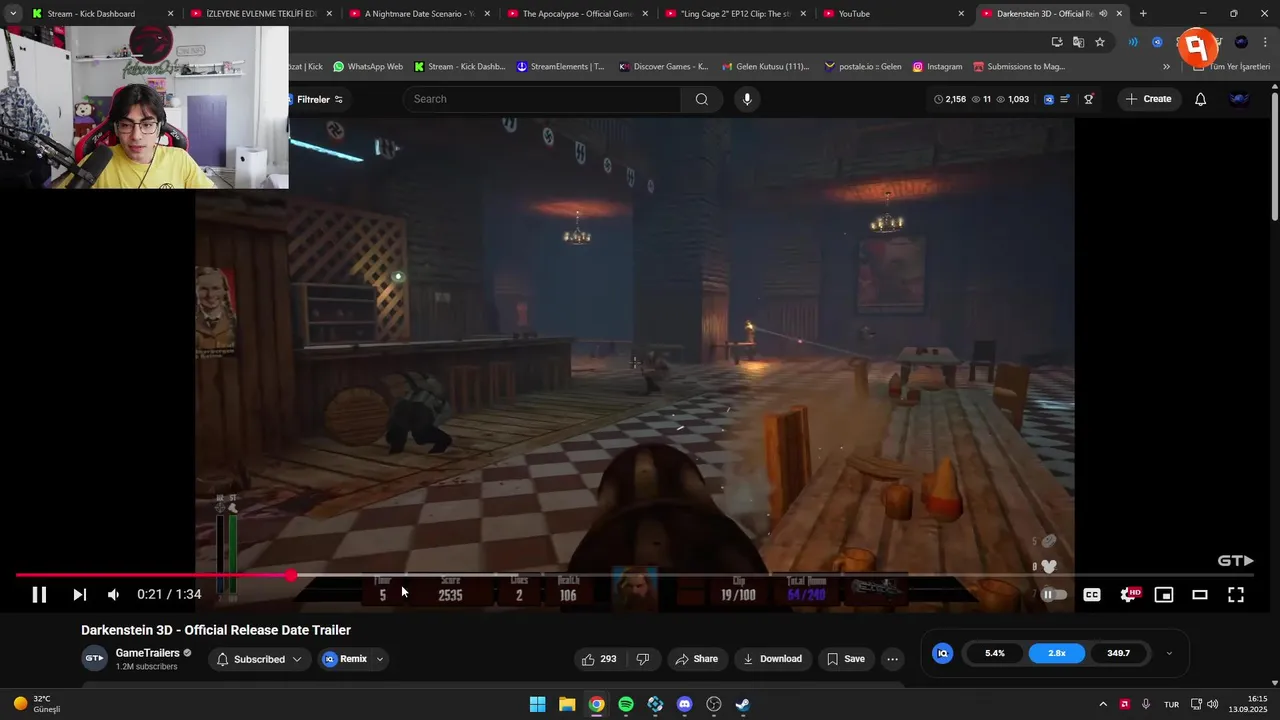Share the Darkenstein 3D trailer

coord(696,659)
